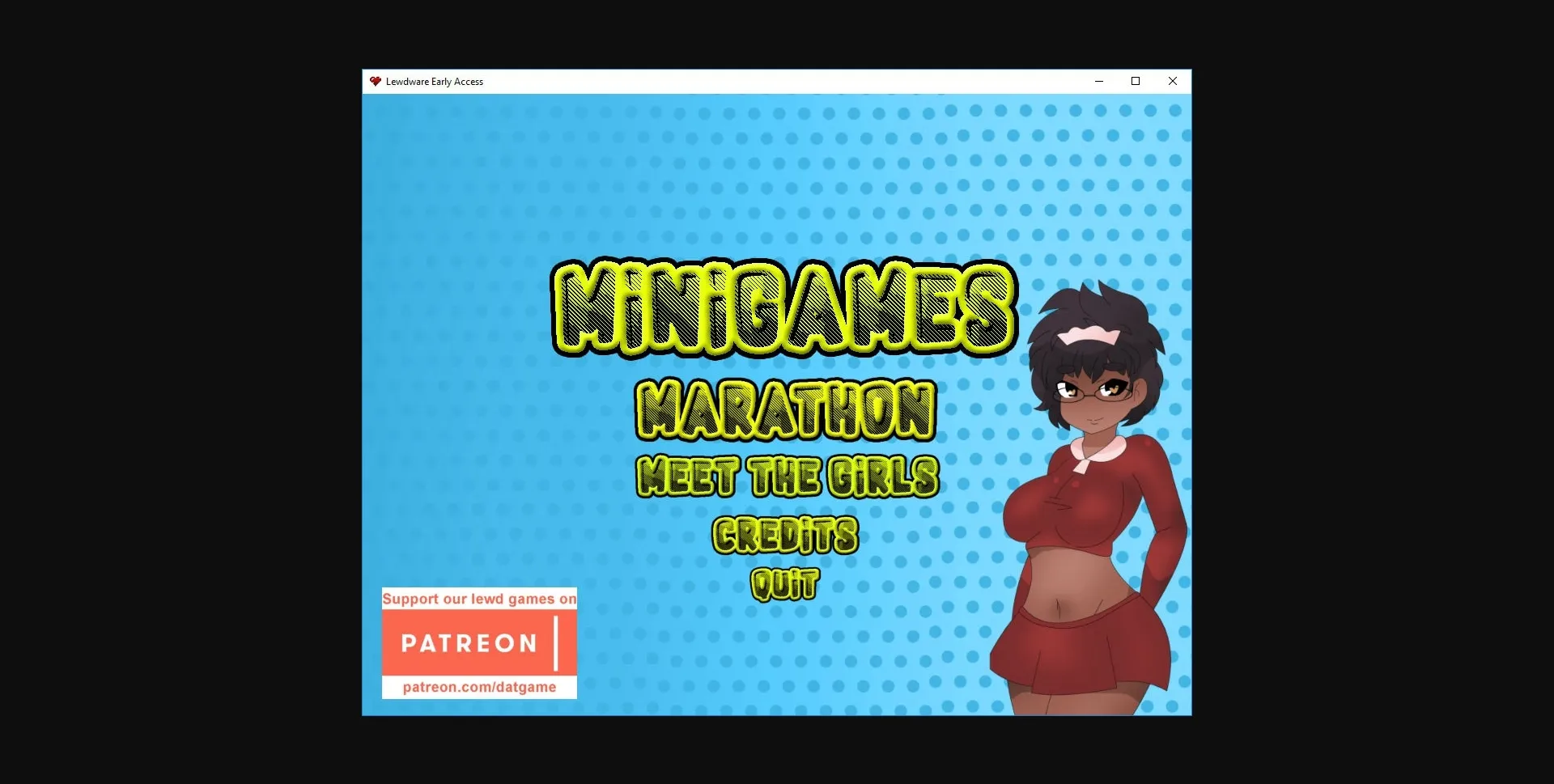Maximize the Lewdware window
The width and height of the screenshot is (1554, 784).
coord(1136,82)
